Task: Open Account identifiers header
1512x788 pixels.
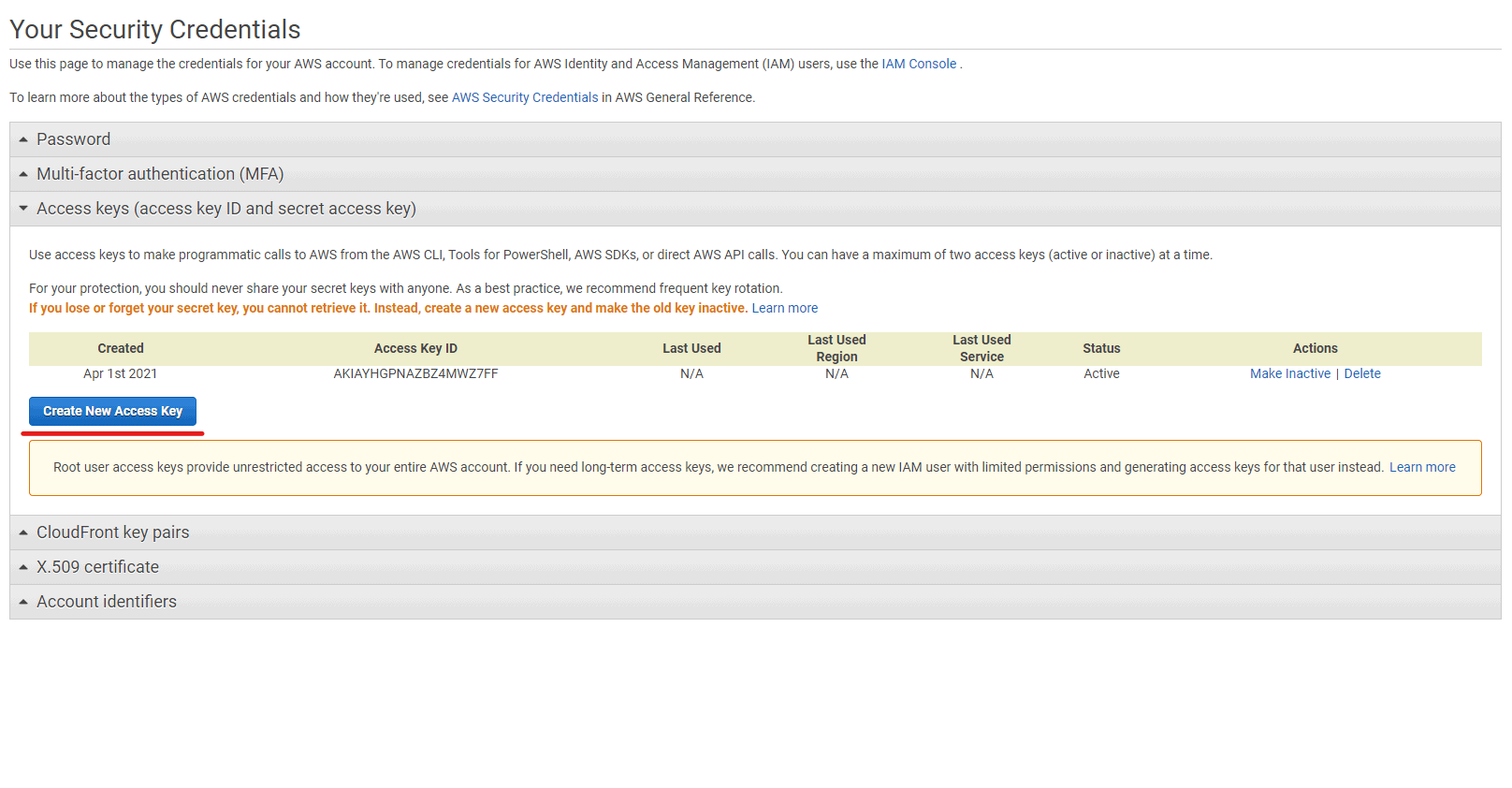Action: click(x=755, y=602)
